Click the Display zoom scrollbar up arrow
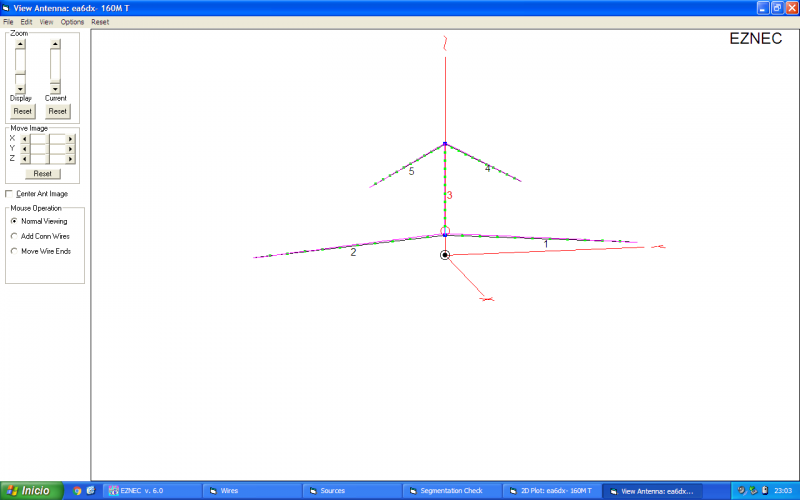The height and width of the screenshot is (500, 800). pyautogui.click(x=20, y=44)
